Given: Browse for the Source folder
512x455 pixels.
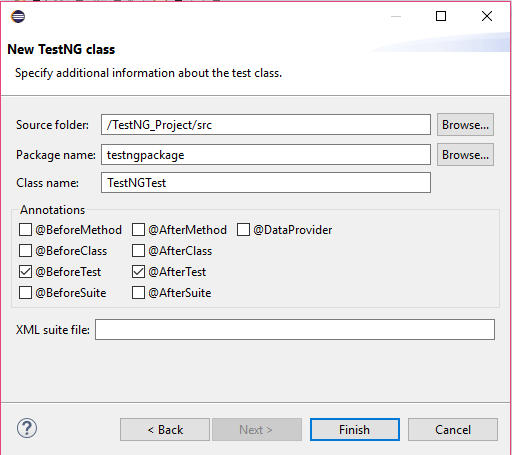Looking at the screenshot, I should [465, 125].
